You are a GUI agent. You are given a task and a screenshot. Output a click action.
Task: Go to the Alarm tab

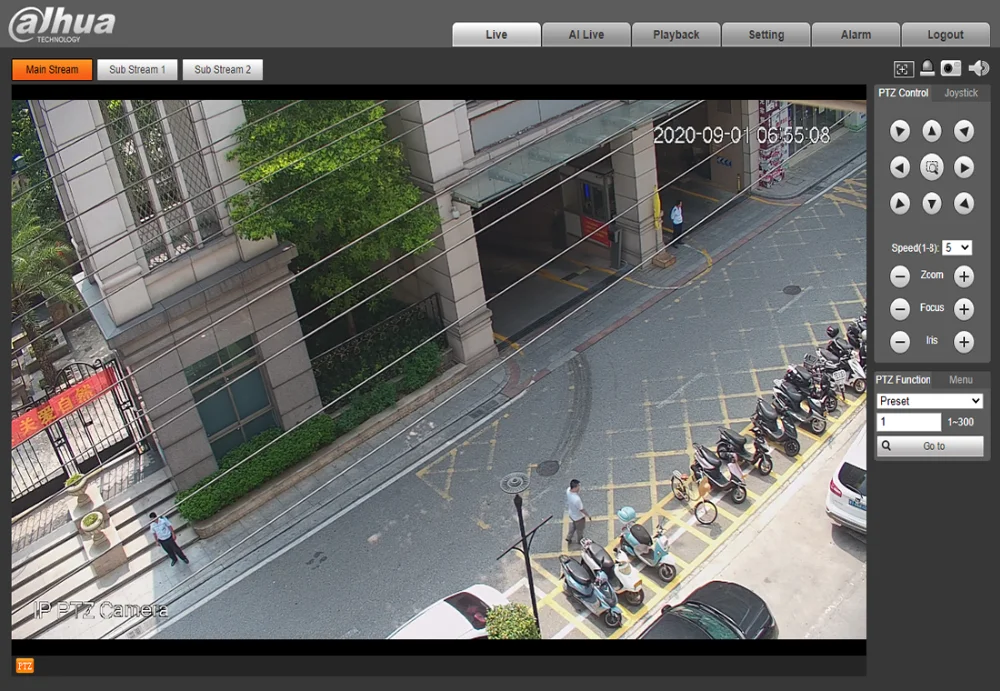856,34
